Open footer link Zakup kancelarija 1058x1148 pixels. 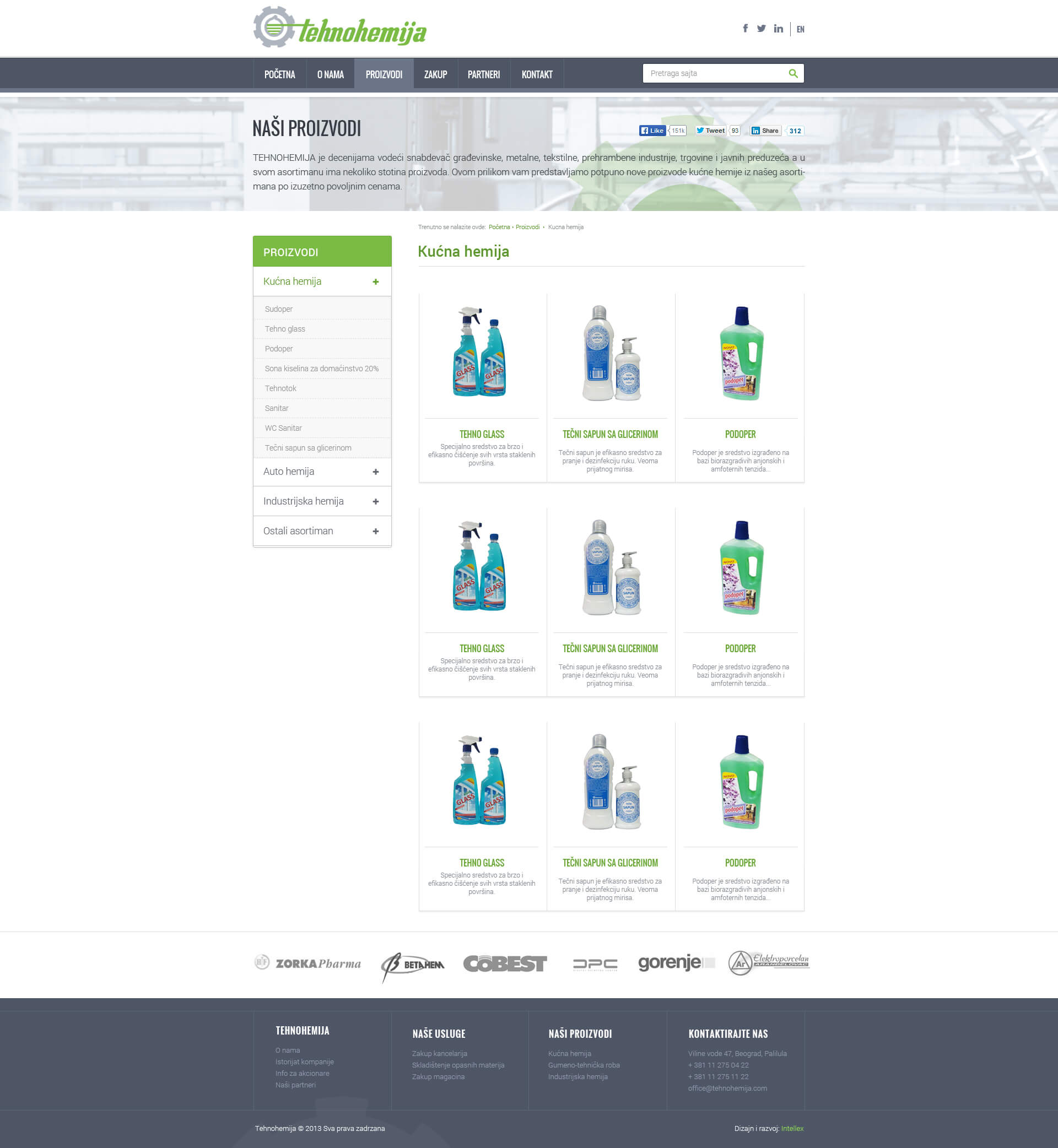click(439, 1054)
